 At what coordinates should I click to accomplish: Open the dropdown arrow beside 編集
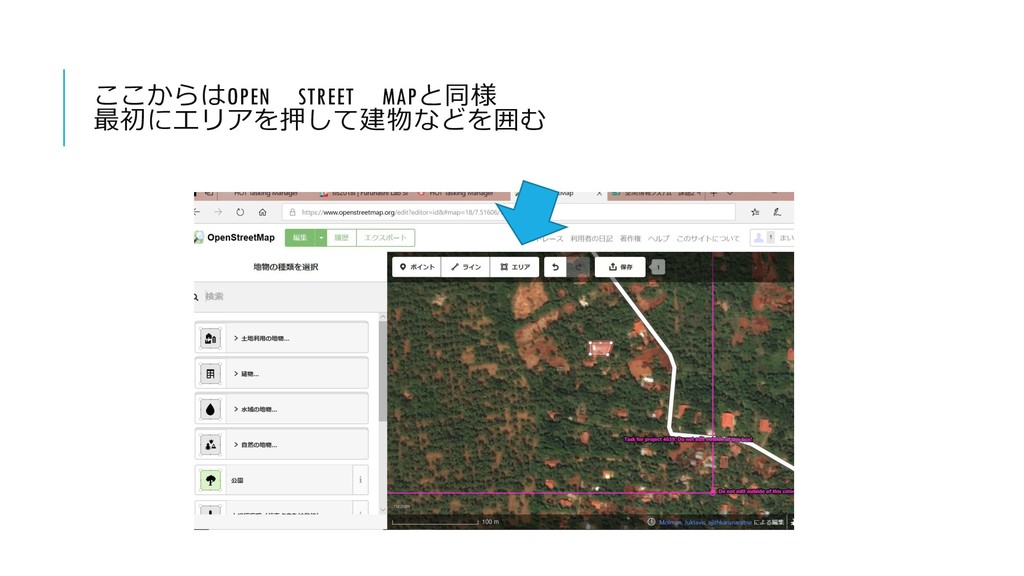pyautogui.click(x=321, y=238)
